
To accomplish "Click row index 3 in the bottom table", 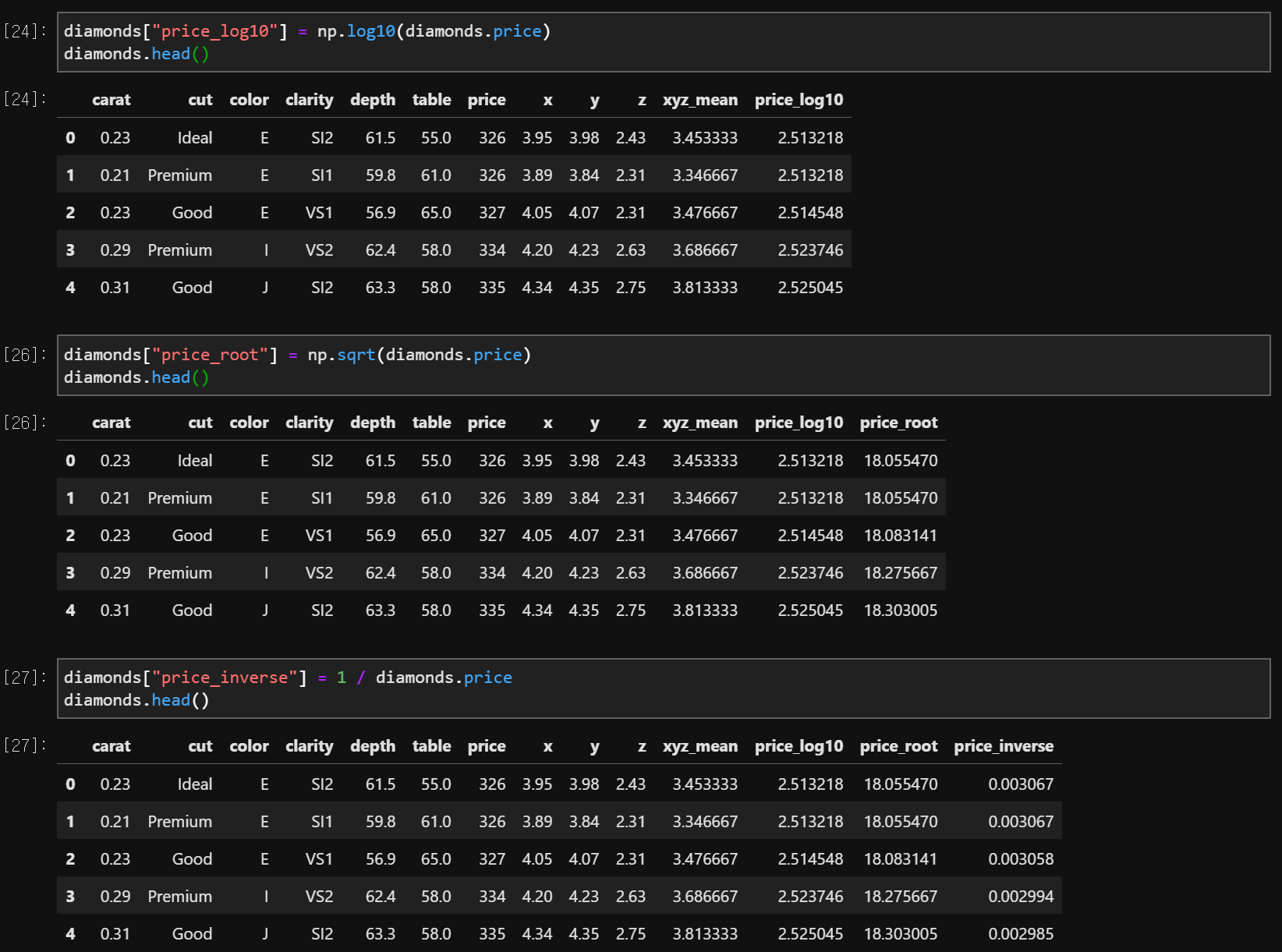I will point(70,896).
